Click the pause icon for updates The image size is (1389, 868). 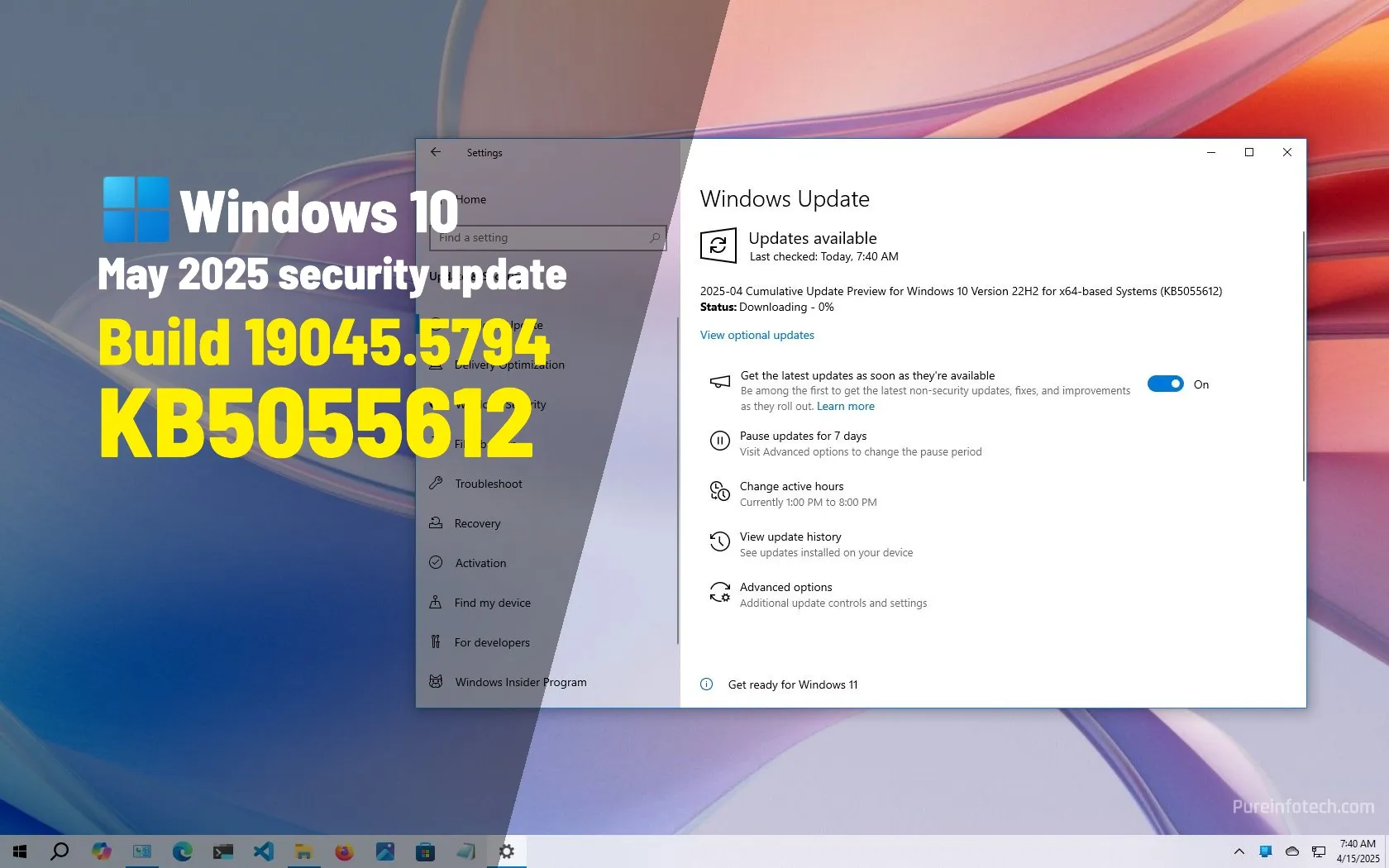720,441
